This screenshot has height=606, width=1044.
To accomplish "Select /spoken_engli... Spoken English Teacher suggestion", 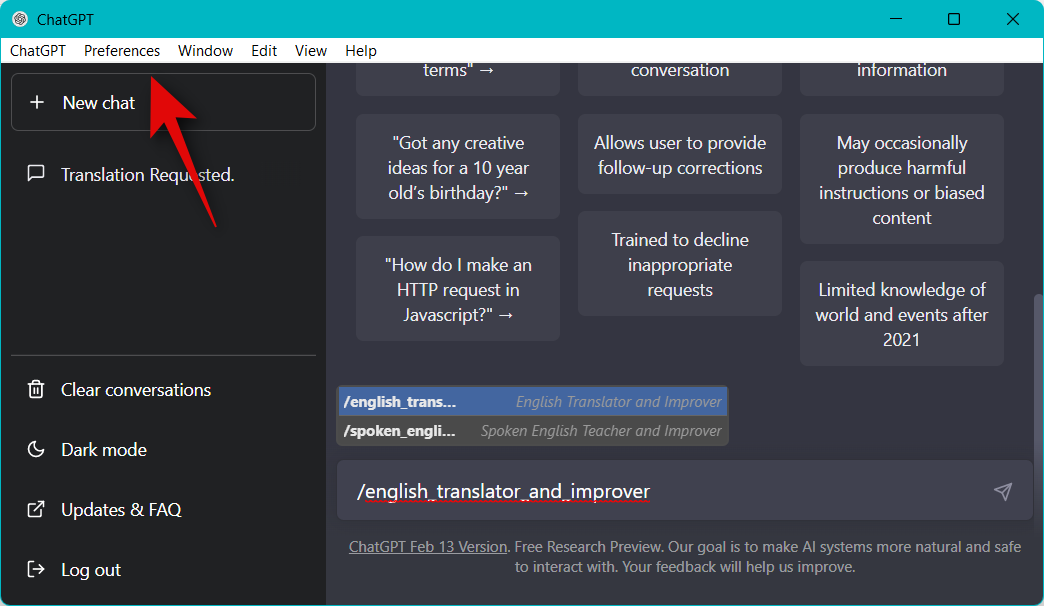I will coord(533,431).
